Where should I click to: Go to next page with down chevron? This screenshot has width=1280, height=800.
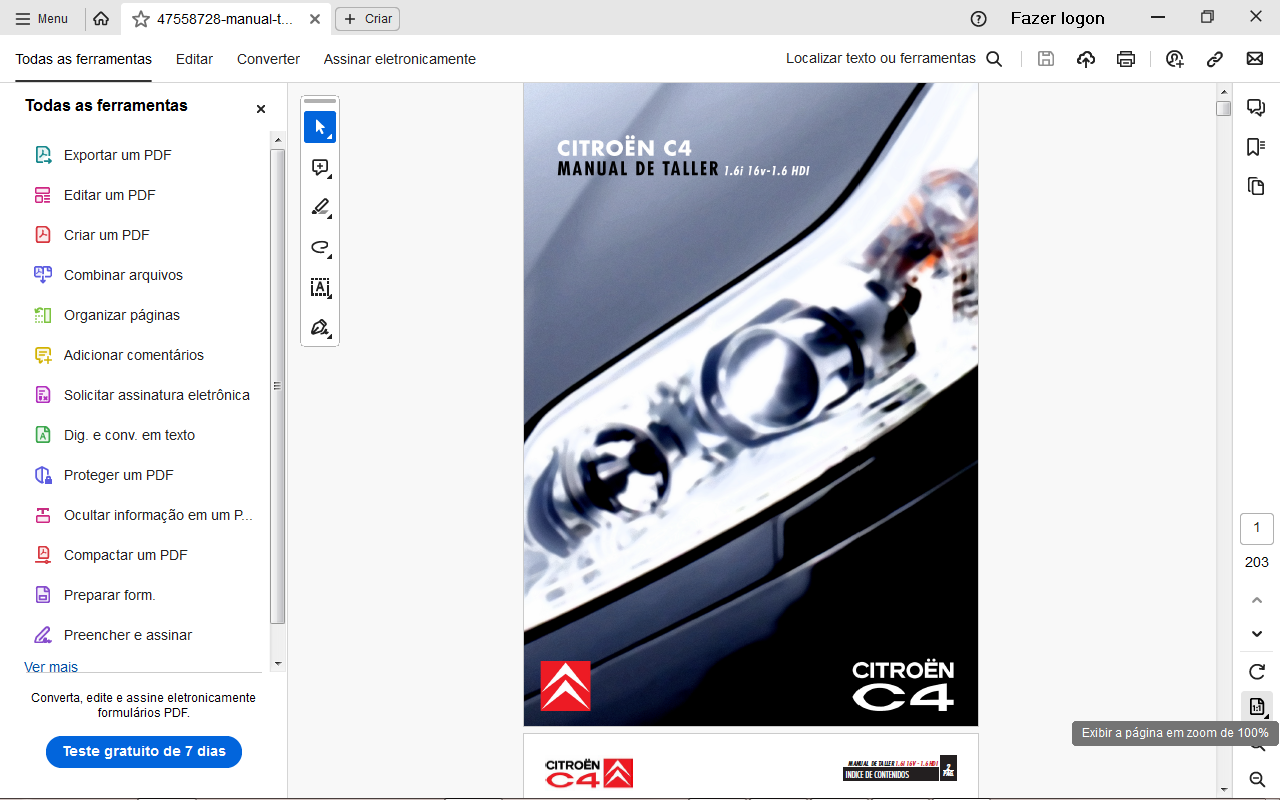pos(1257,634)
